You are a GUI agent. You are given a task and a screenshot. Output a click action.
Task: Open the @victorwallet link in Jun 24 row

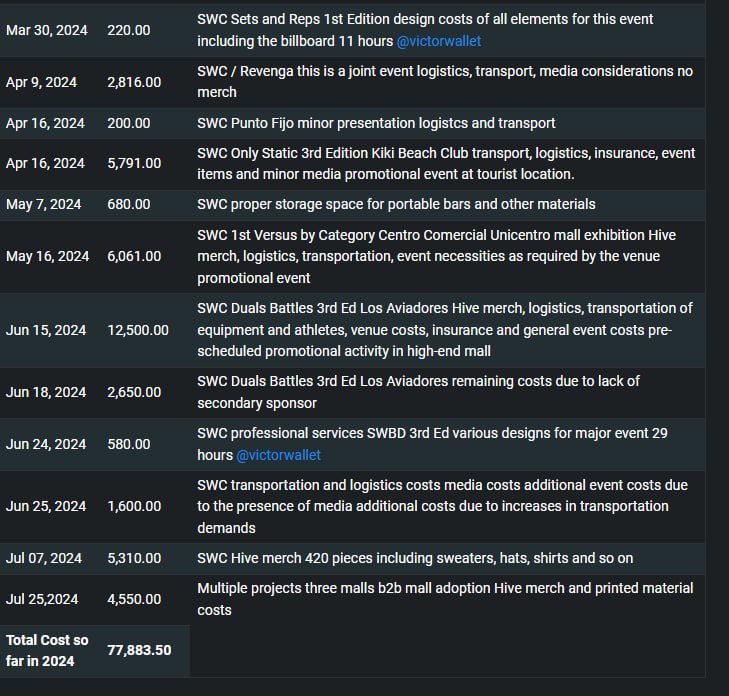(278, 455)
